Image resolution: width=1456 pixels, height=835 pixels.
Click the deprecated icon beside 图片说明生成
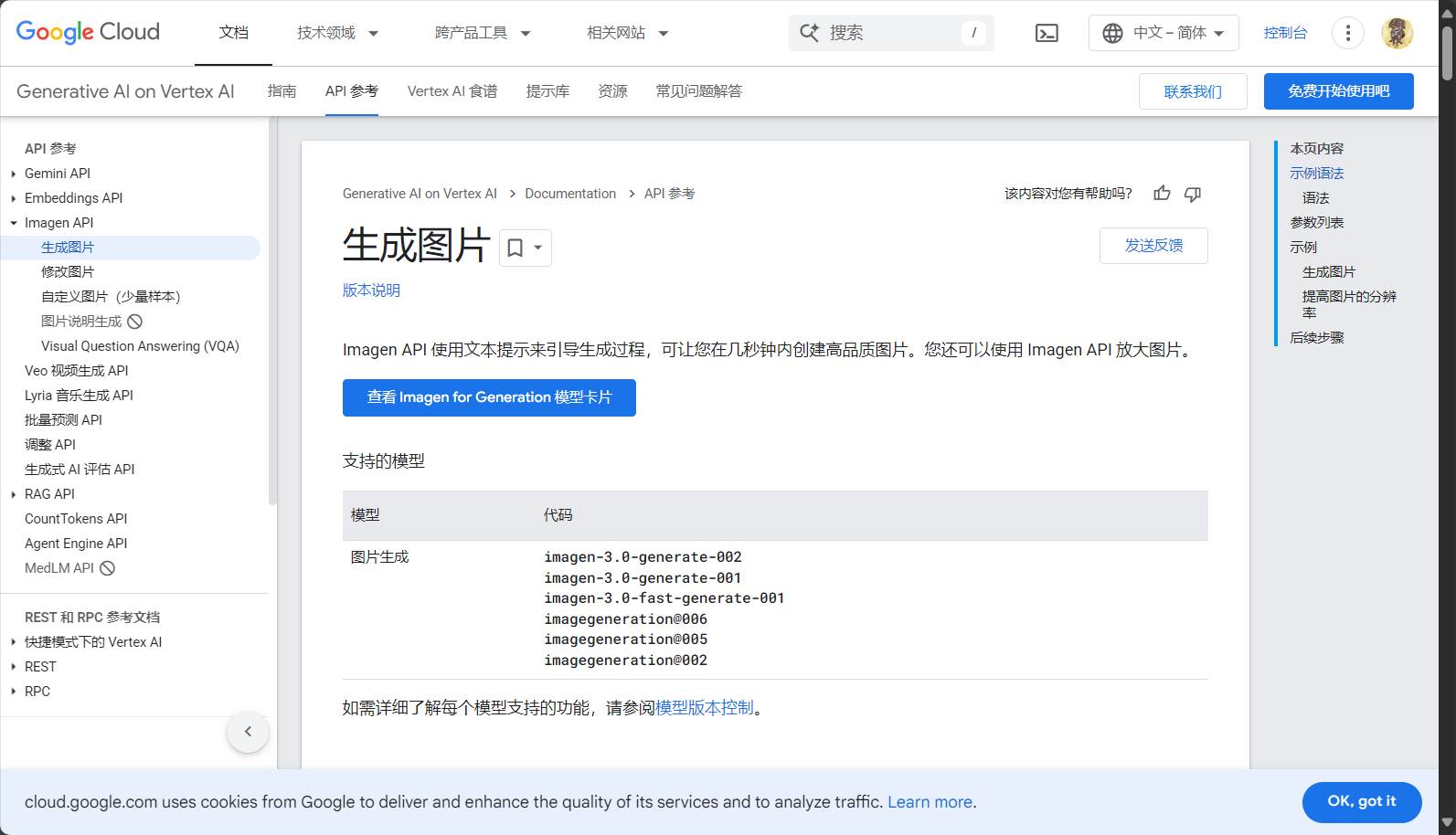click(134, 322)
